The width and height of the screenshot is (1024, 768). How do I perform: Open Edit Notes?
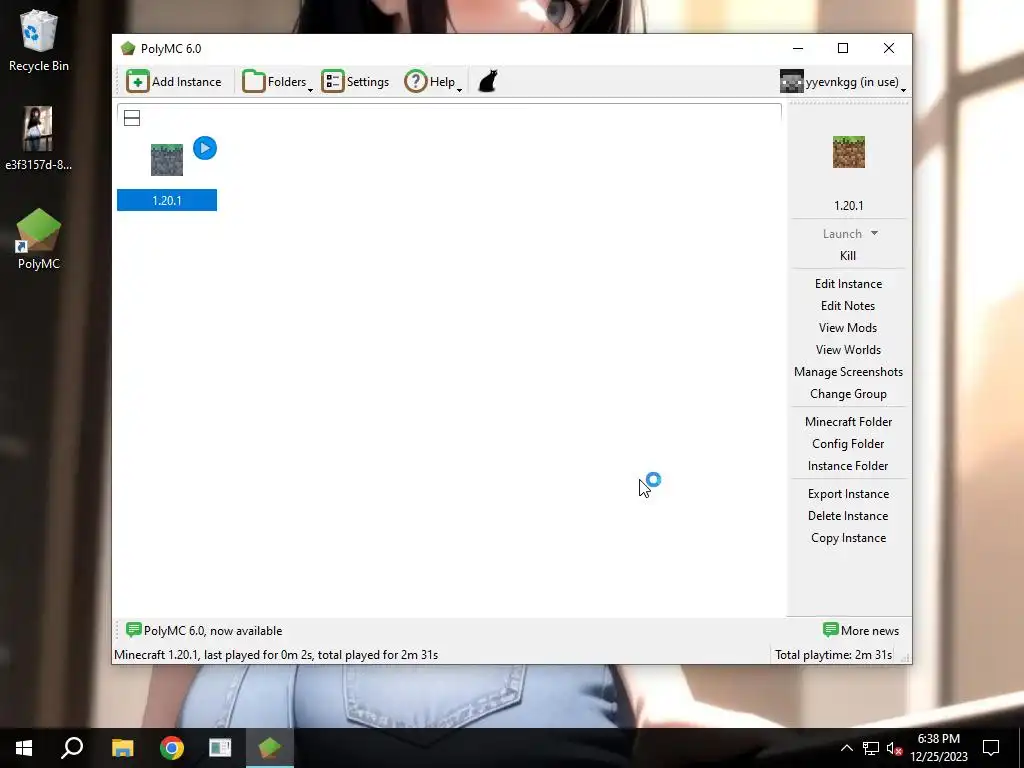[x=848, y=306]
